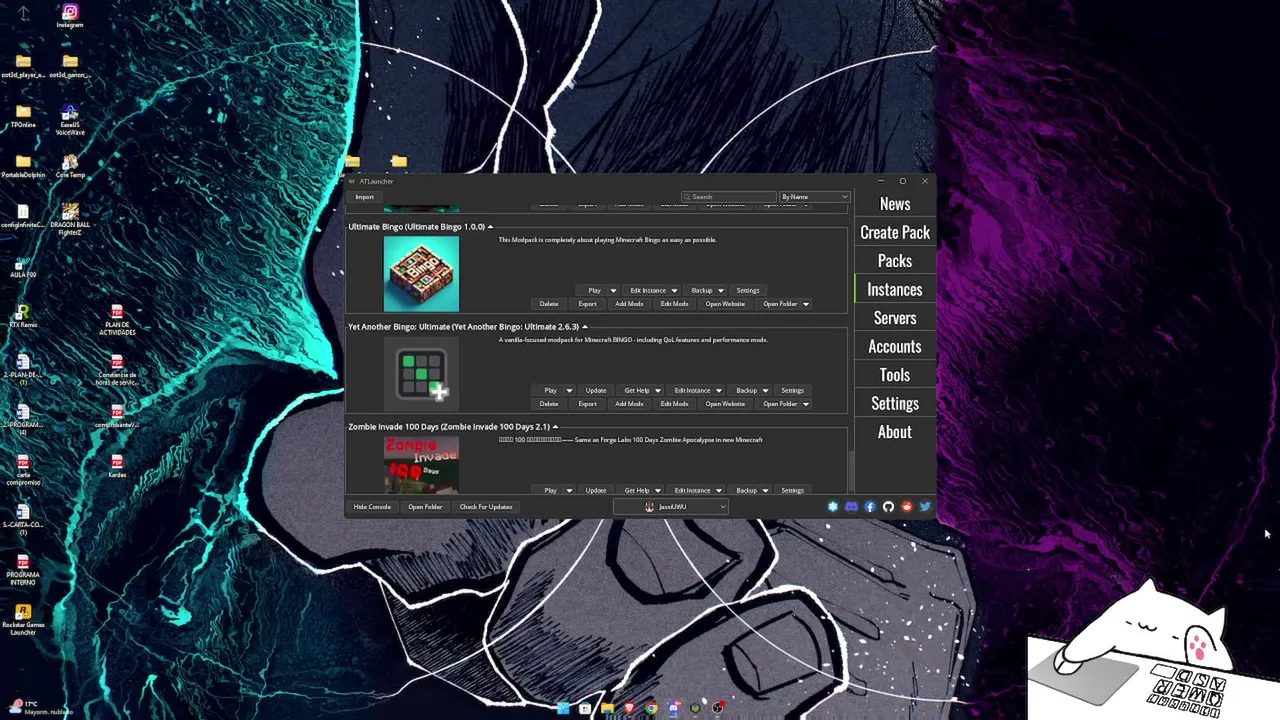This screenshot has width=1280, height=720.
Task: Open Core Temp desktop shortcut
Action: pyautogui.click(x=70, y=166)
